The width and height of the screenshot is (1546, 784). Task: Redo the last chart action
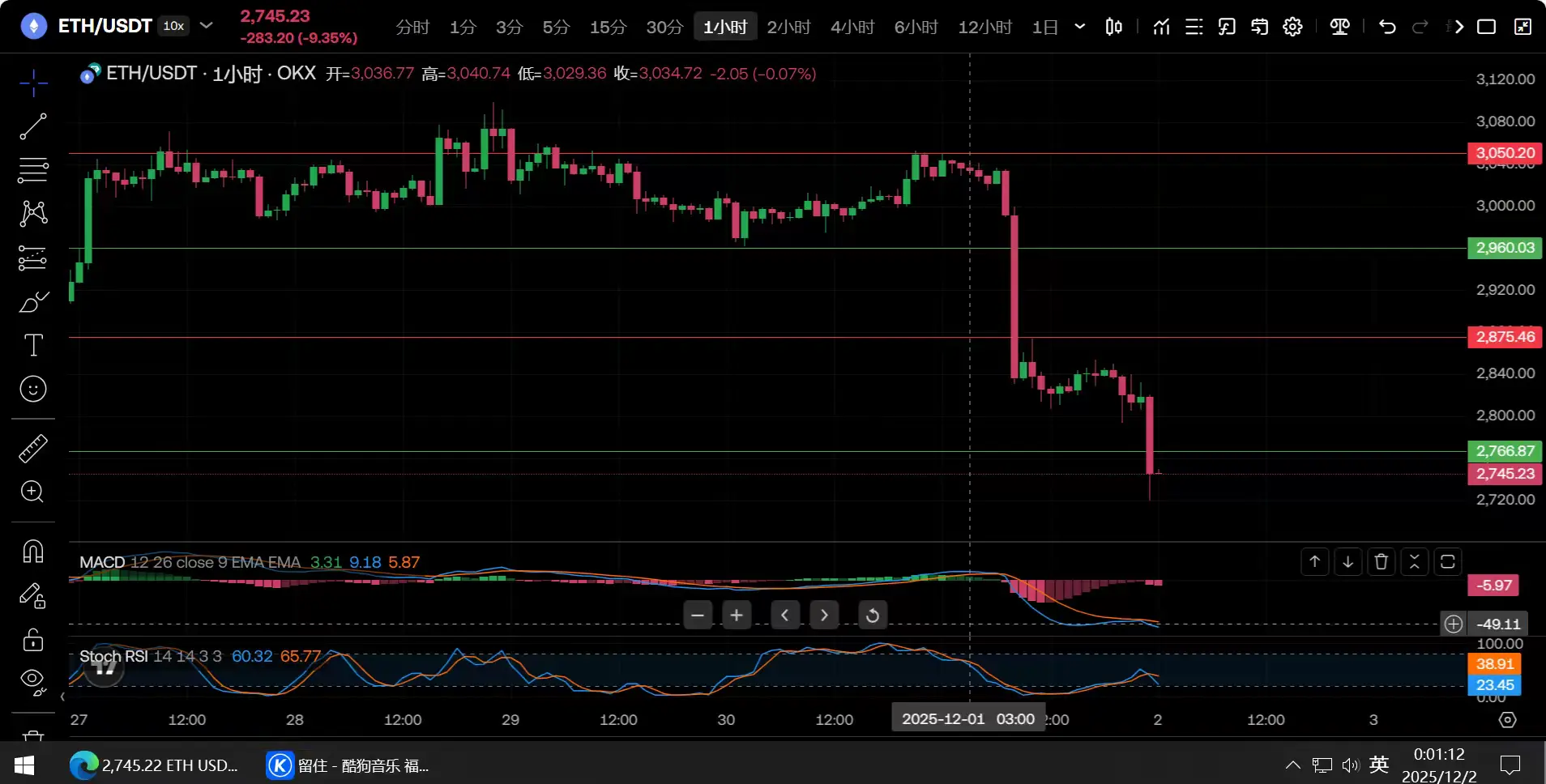coord(1420,27)
